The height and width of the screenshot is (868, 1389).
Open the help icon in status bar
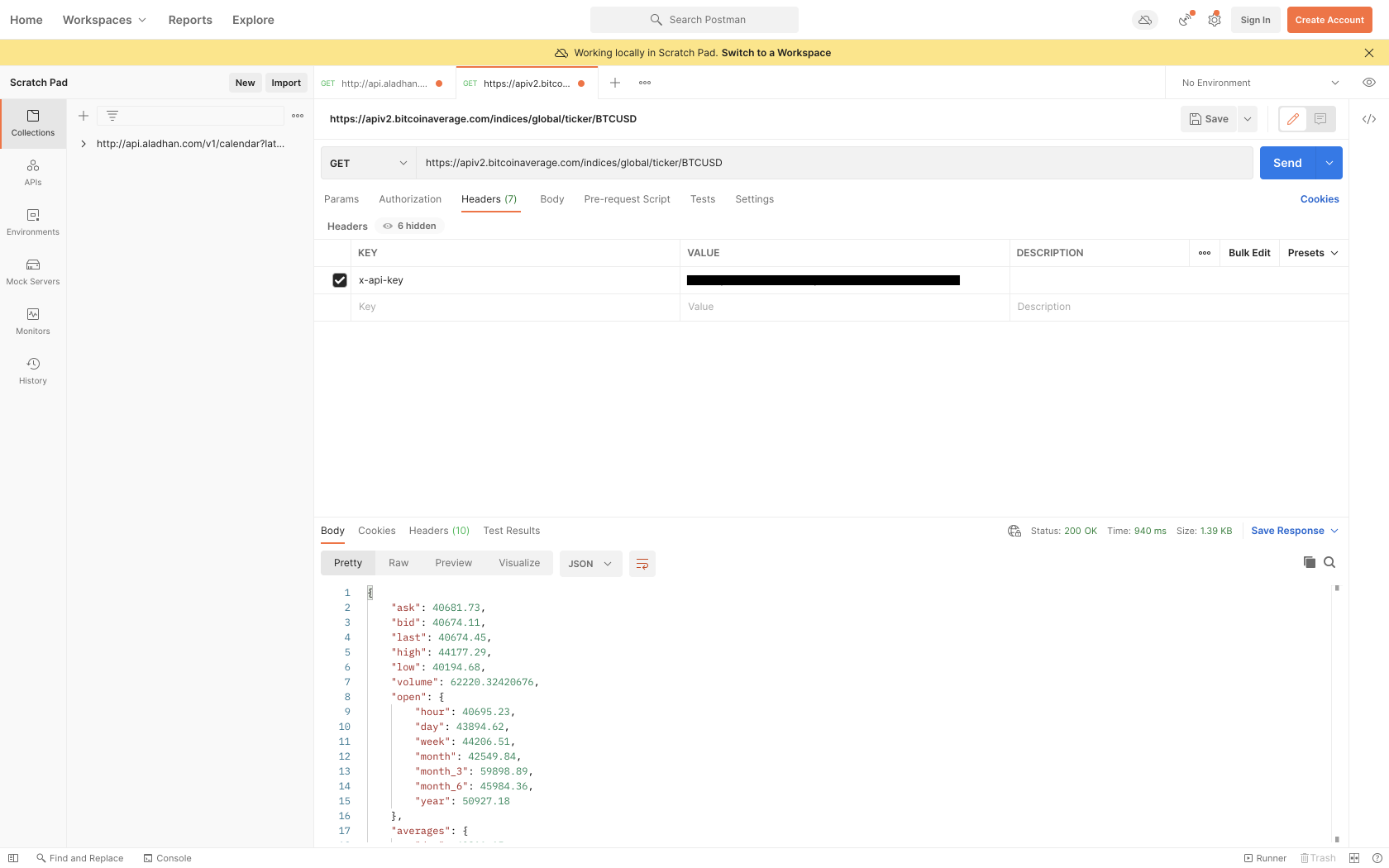(1377, 858)
